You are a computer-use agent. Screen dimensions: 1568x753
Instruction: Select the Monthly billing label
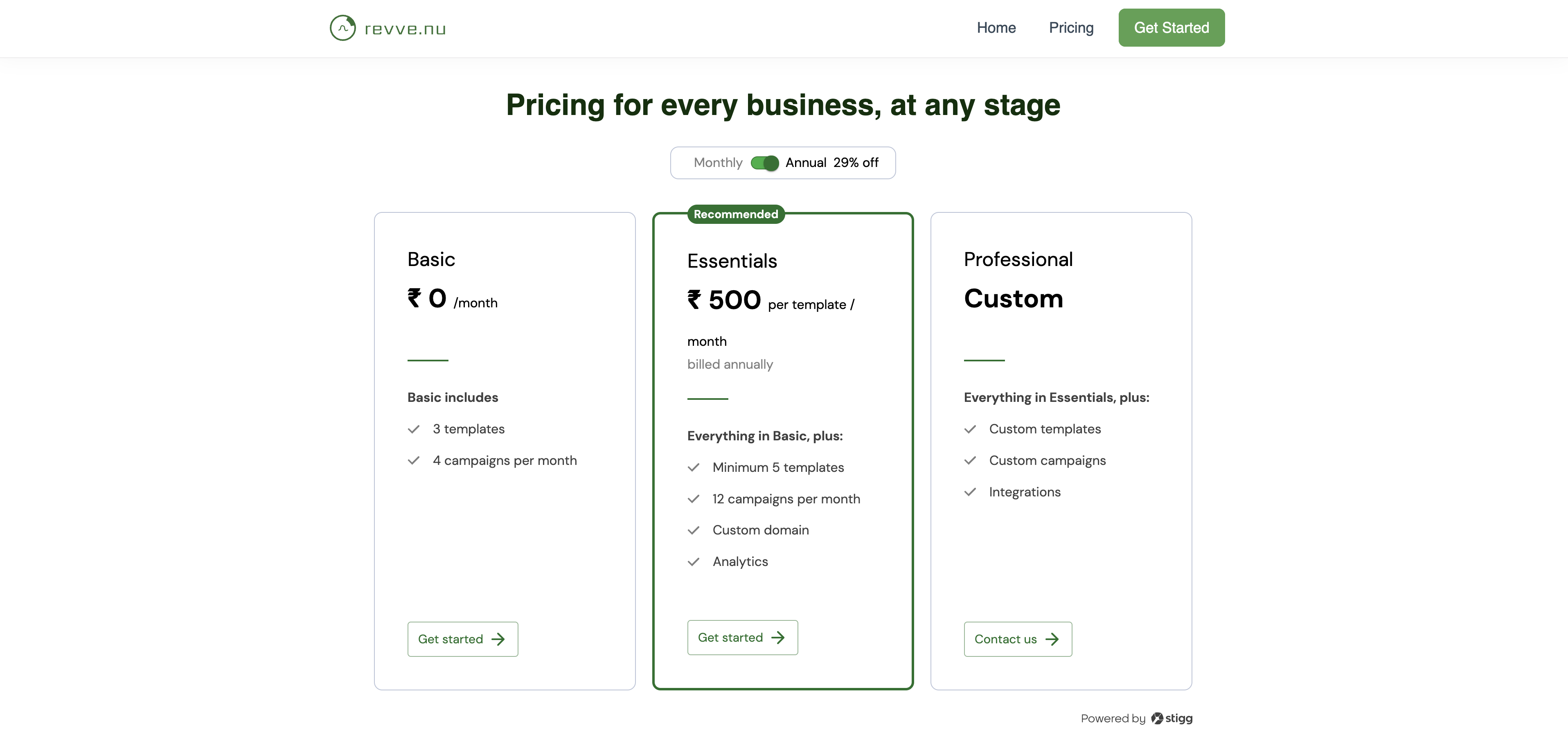[x=718, y=162]
